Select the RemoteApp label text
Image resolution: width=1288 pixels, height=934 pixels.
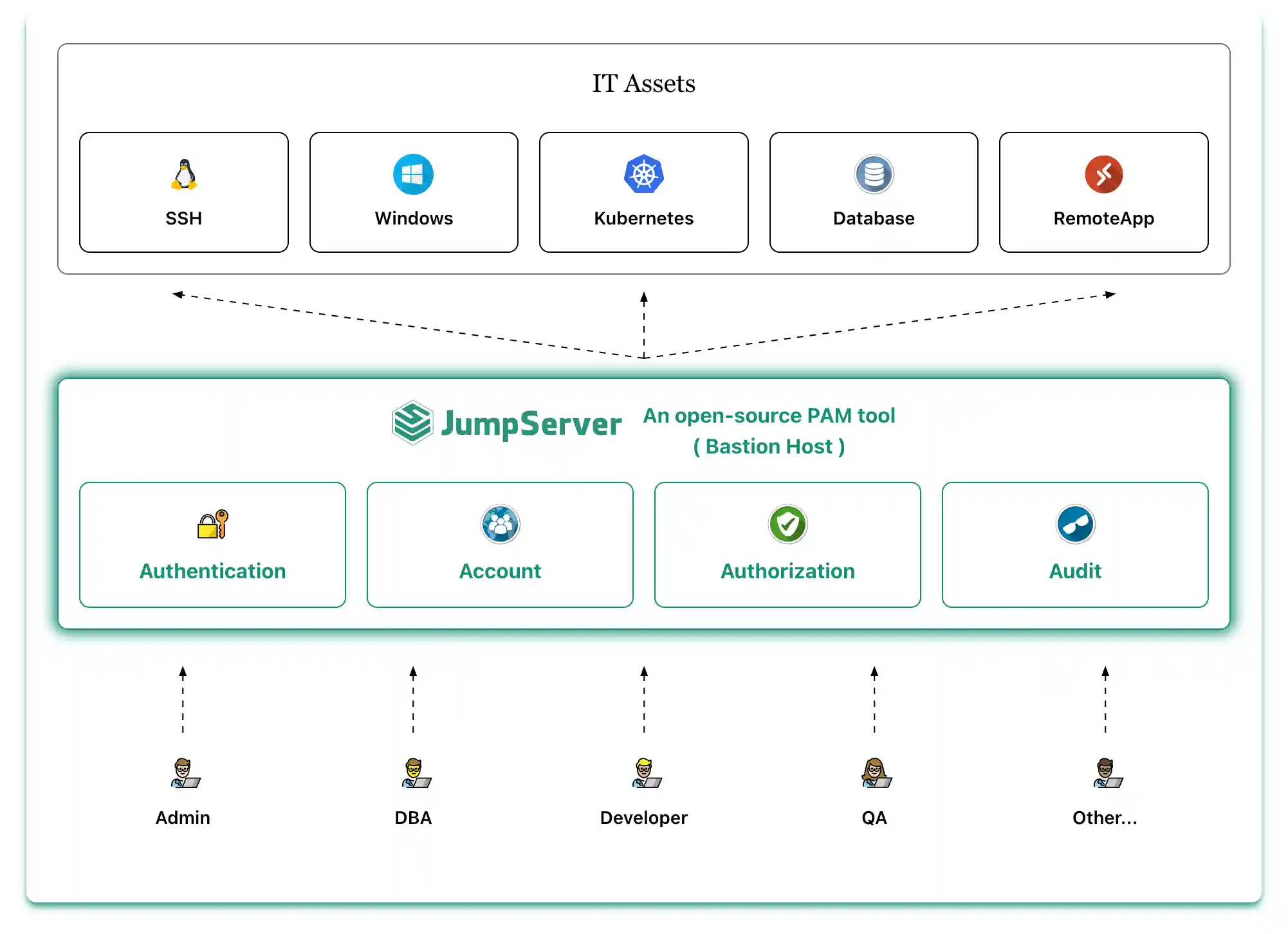(1103, 219)
